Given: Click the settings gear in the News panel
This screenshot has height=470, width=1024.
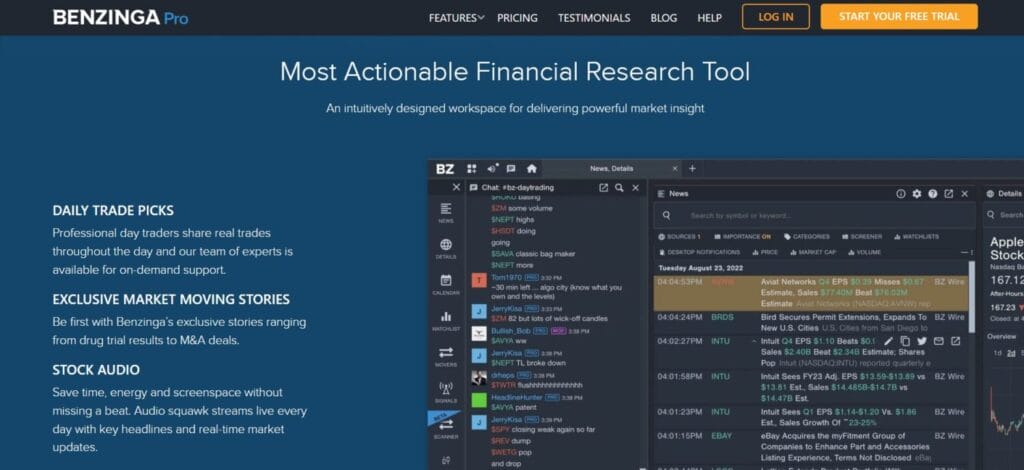Looking at the screenshot, I should pyautogui.click(x=917, y=193).
